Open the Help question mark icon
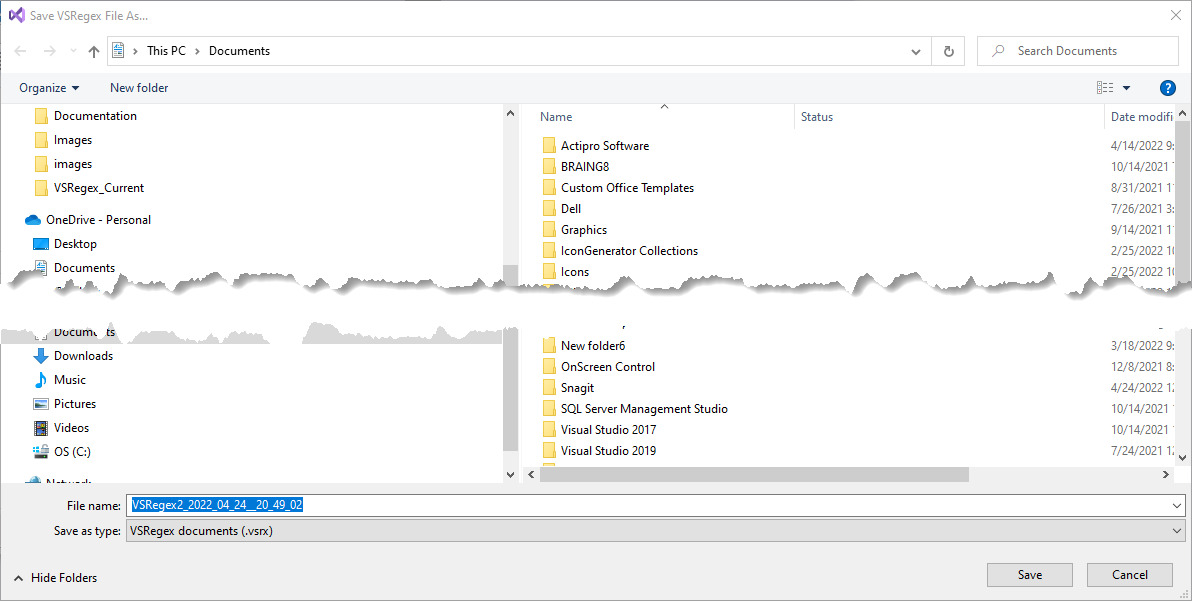Viewport: 1192px width, 601px height. [1167, 88]
